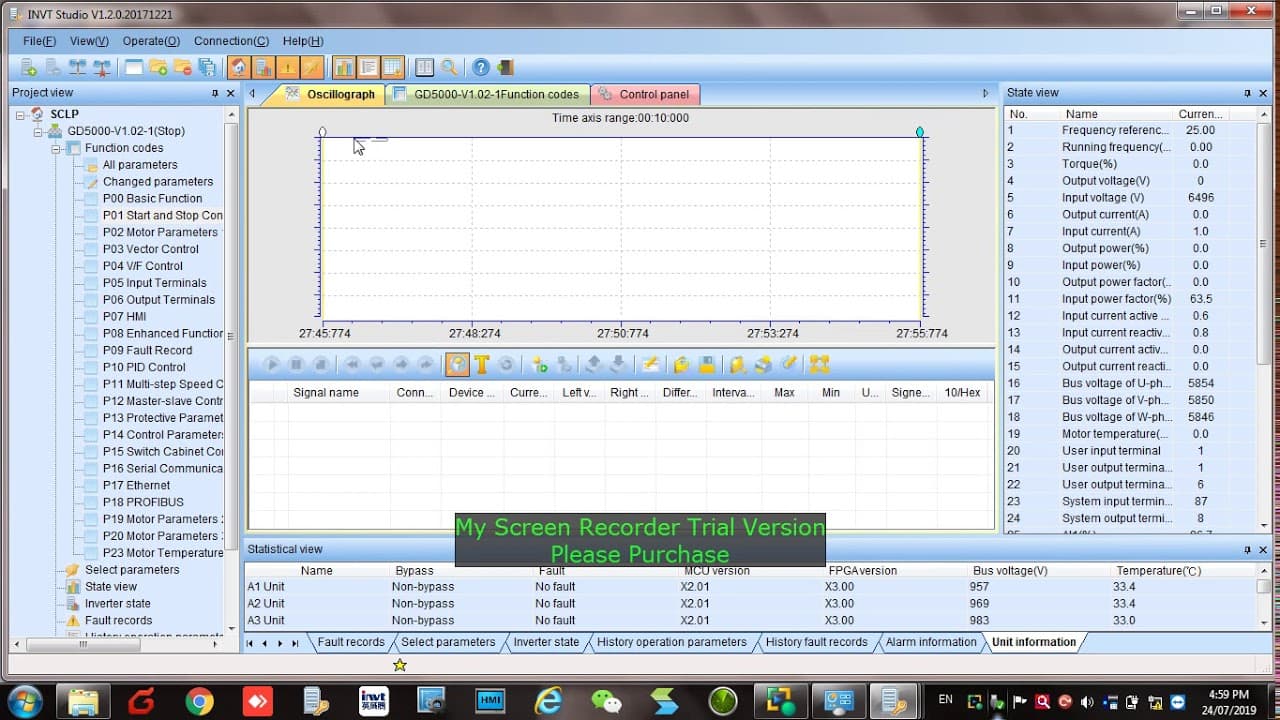Click the Max column header in signal table
The width and height of the screenshot is (1280, 720).
point(784,393)
